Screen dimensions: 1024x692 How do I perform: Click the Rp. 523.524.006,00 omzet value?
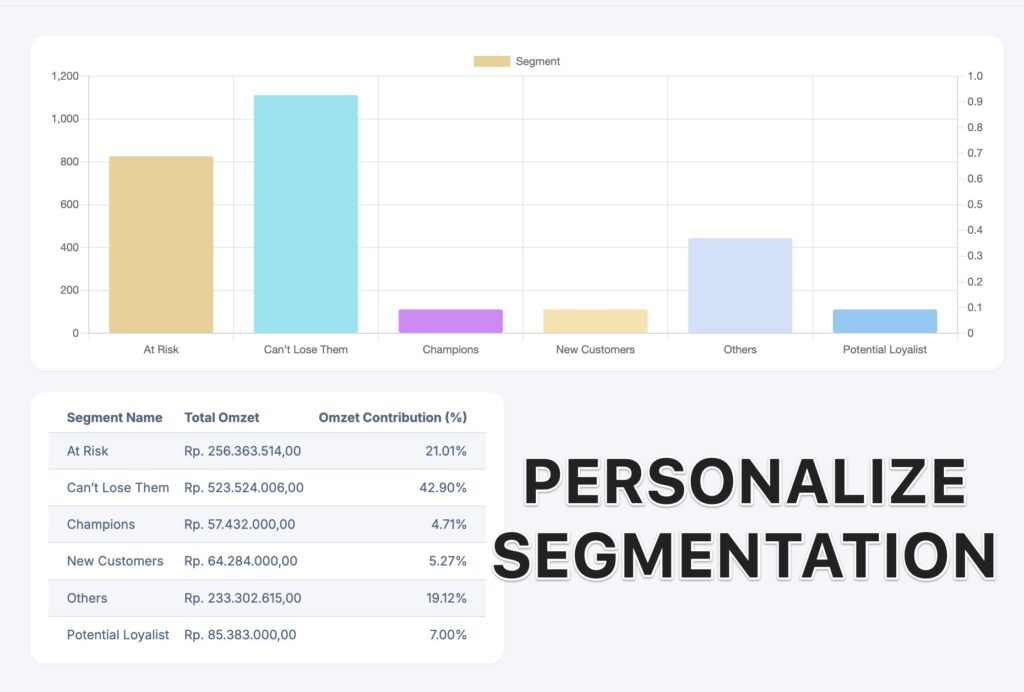coord(244,488)
